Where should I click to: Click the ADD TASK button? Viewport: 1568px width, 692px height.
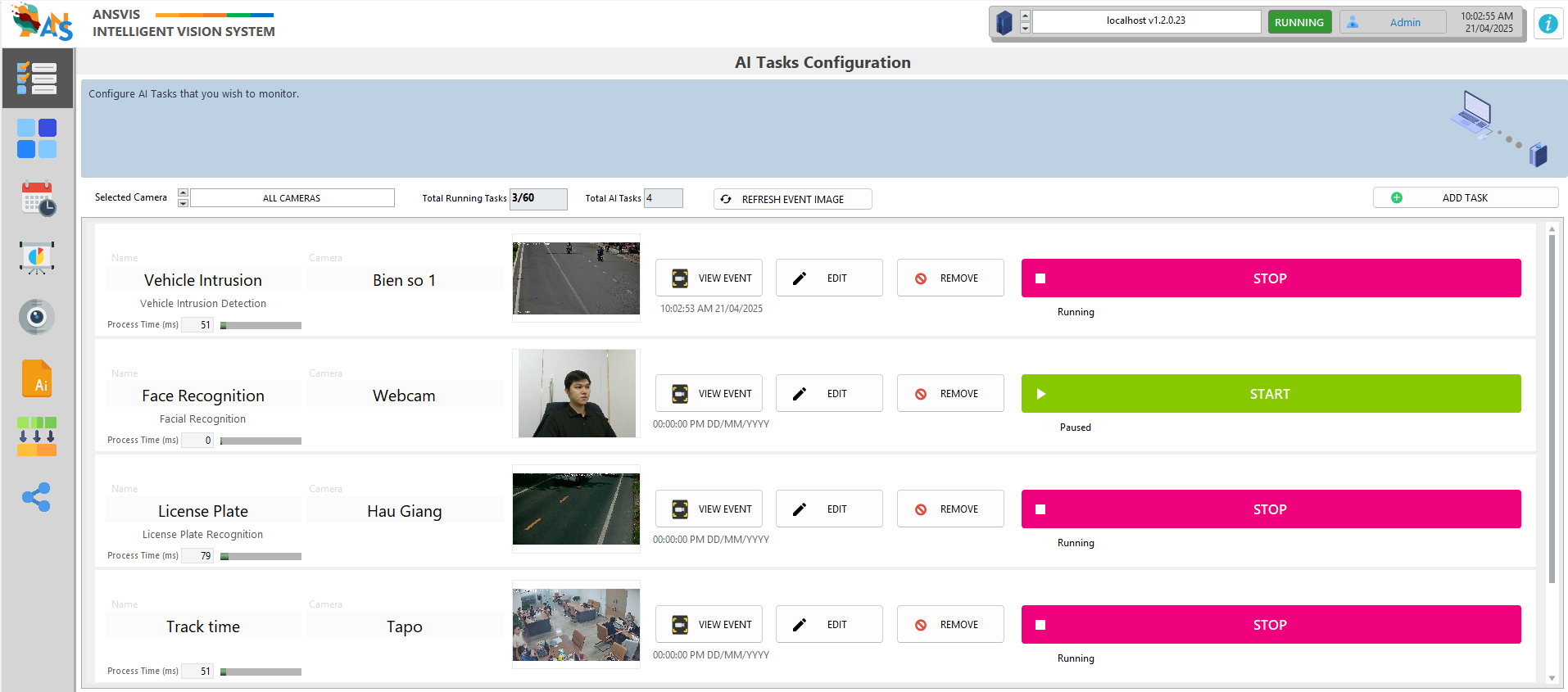1465,198
